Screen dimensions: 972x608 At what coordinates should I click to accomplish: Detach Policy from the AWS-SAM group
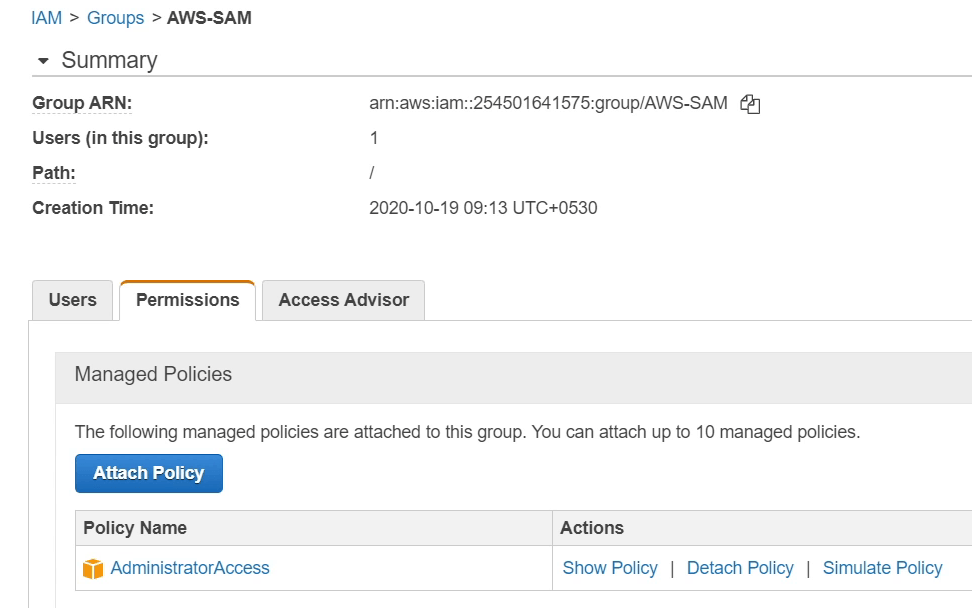point(740,568)
